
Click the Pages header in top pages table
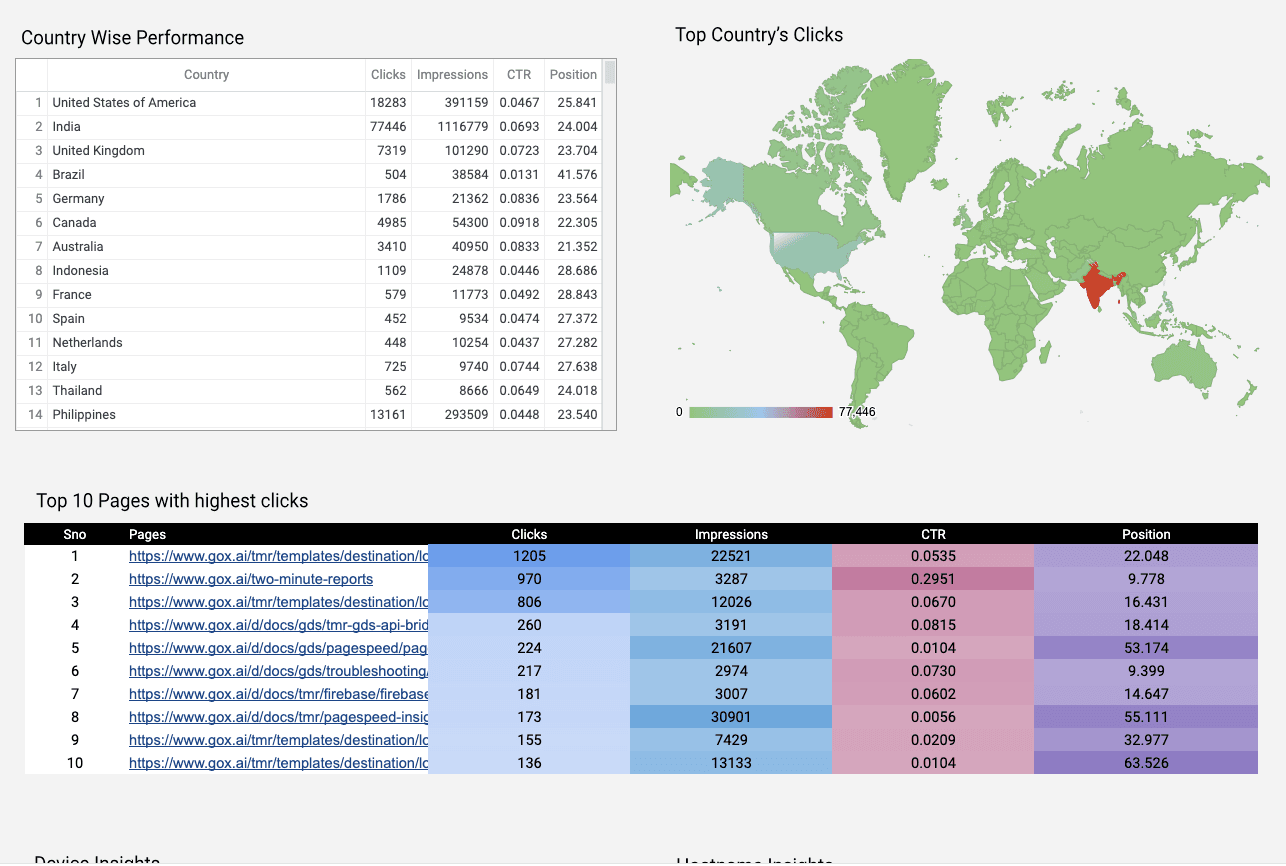(148, 535)
